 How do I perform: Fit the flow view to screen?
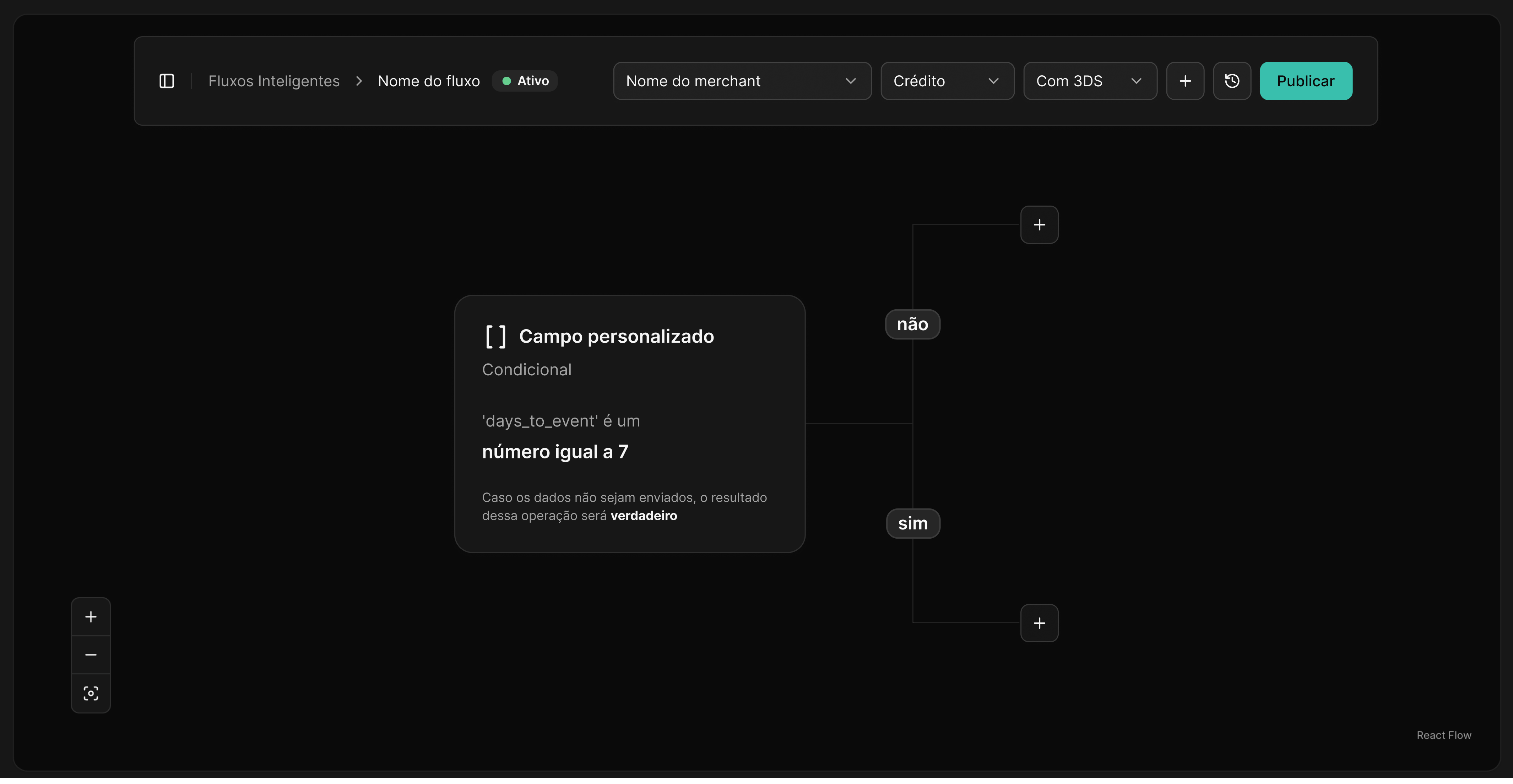click(x=91, y=694)
